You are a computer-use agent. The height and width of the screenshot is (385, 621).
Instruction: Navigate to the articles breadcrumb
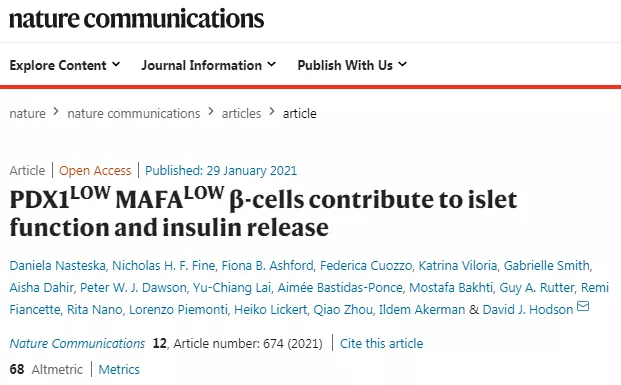click(x=241, y=114)
